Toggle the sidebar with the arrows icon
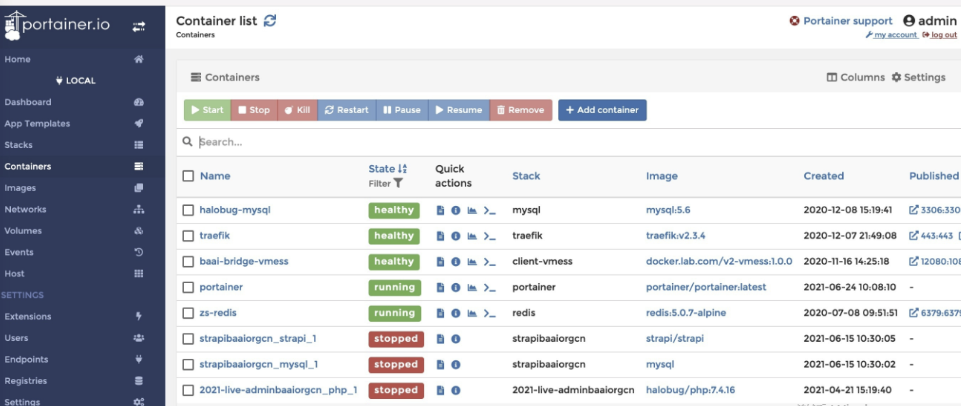 click(x=139, y=26)
